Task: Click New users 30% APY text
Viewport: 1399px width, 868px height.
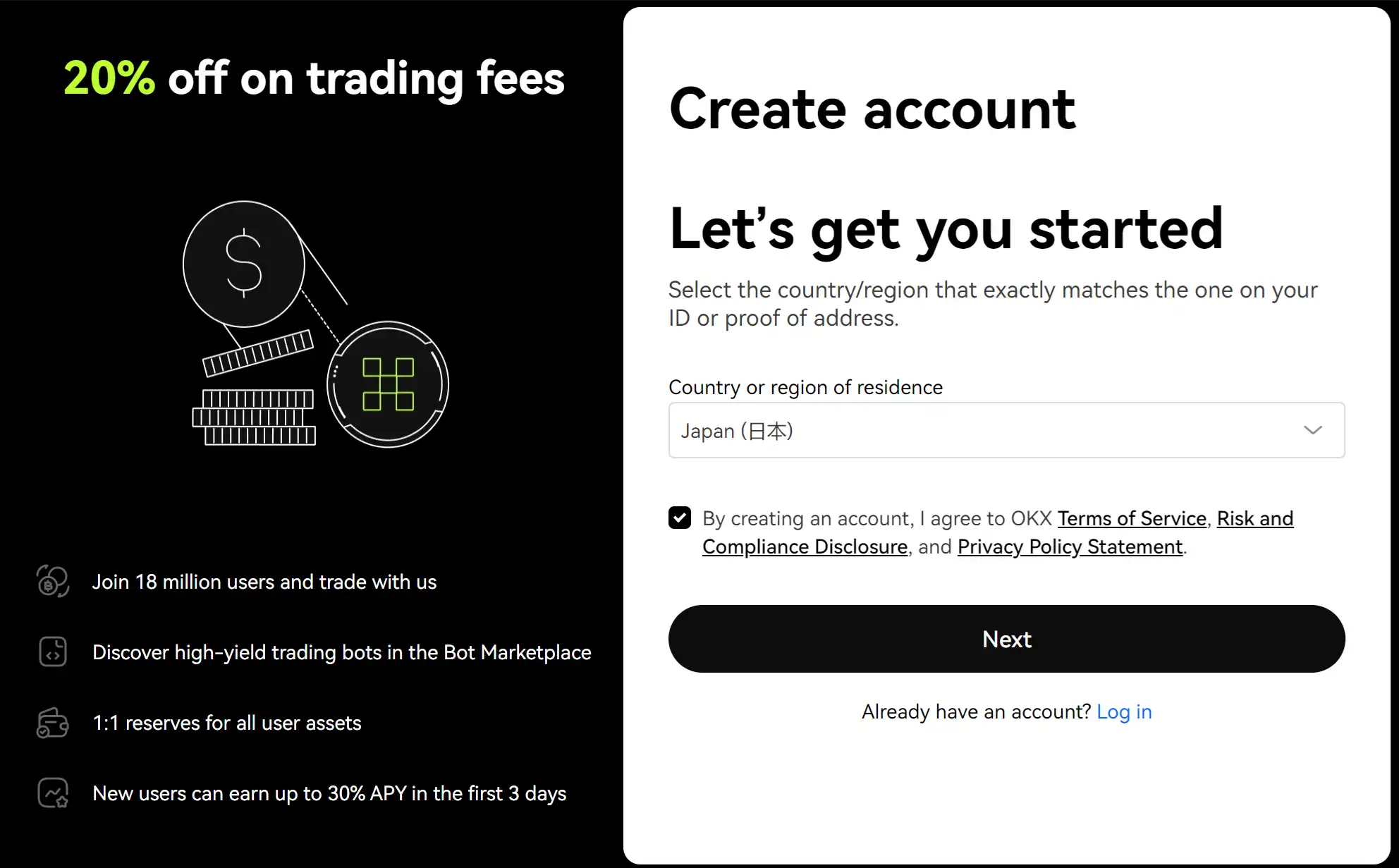Action: point(329,793)
